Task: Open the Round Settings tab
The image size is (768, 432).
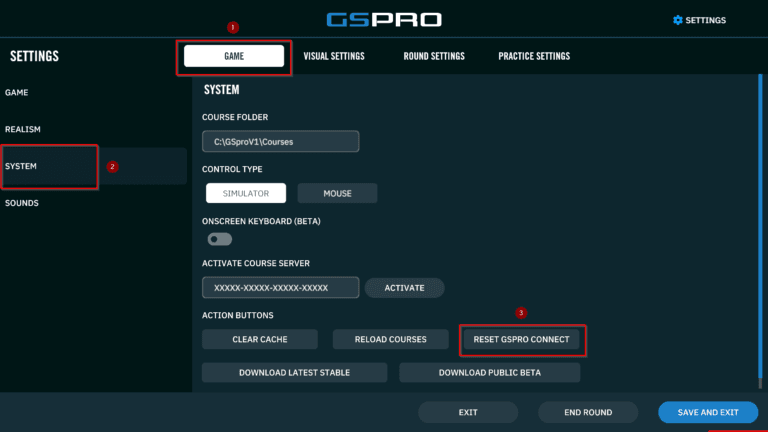Action: [433, 56]
